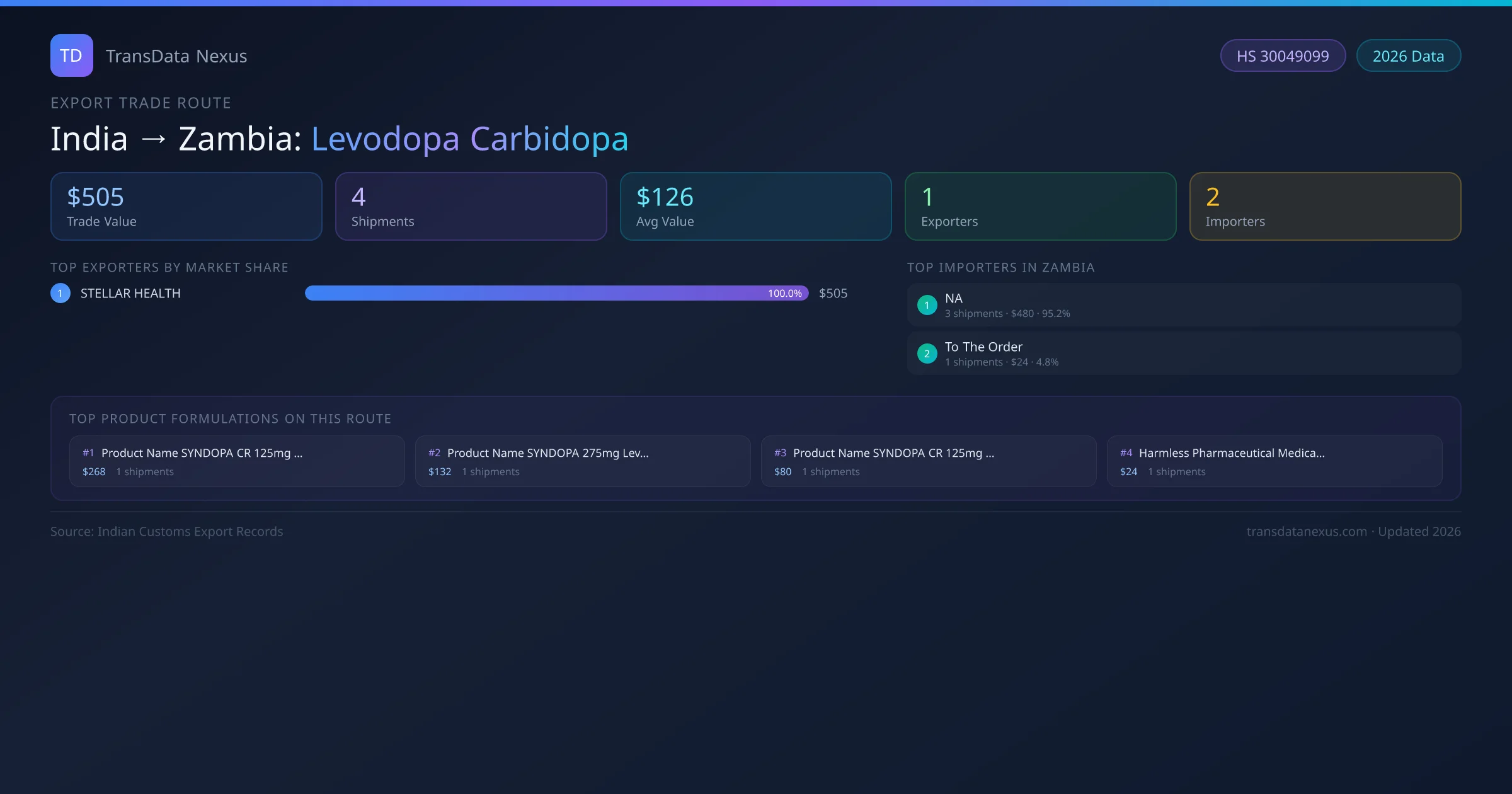The image size is (1512, 794).
Task: Open #3 SYNDOPA CR 125mg $80 card
Action: tap(929, 461)
